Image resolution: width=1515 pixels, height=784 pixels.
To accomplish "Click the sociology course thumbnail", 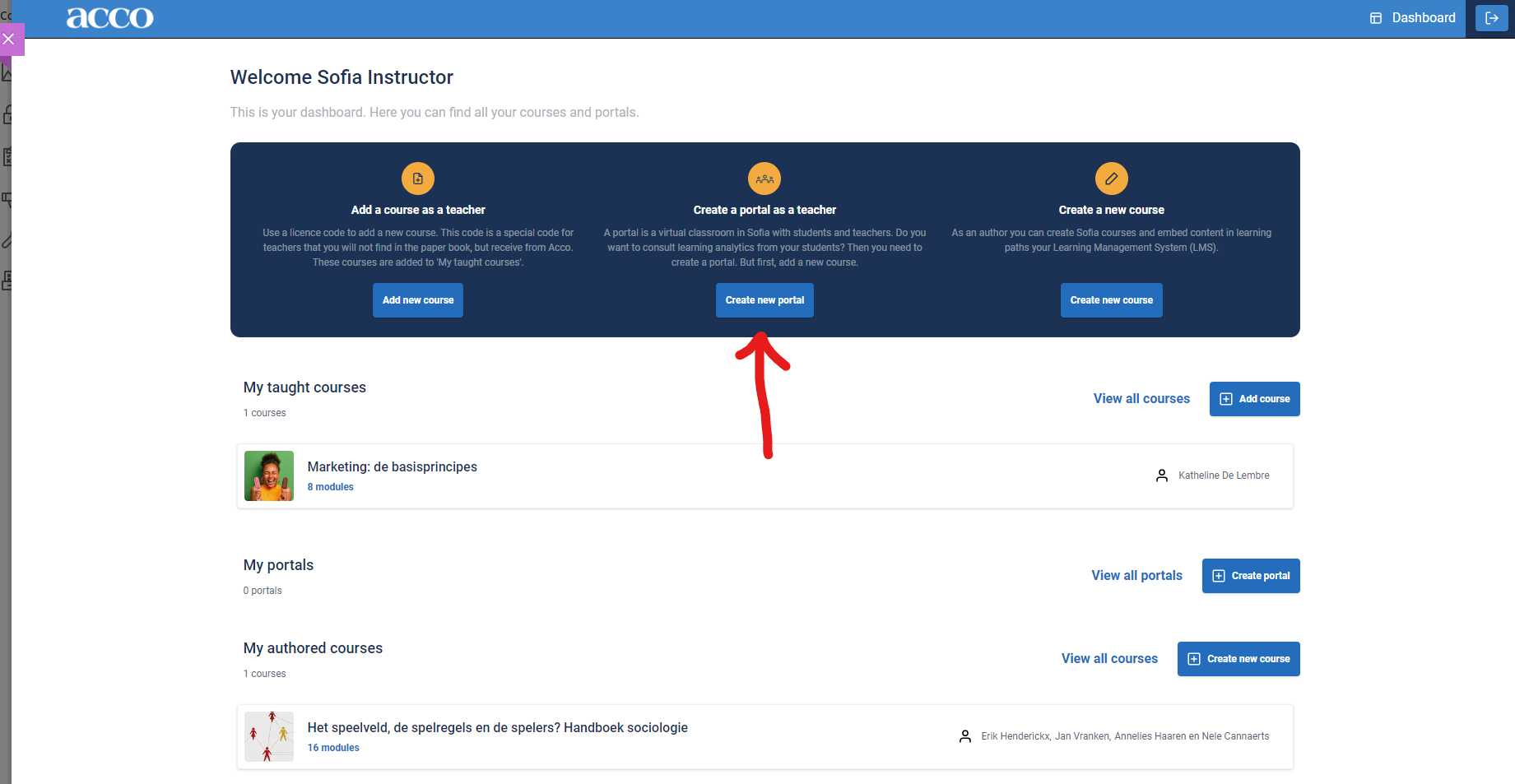I will coord(269,737).
